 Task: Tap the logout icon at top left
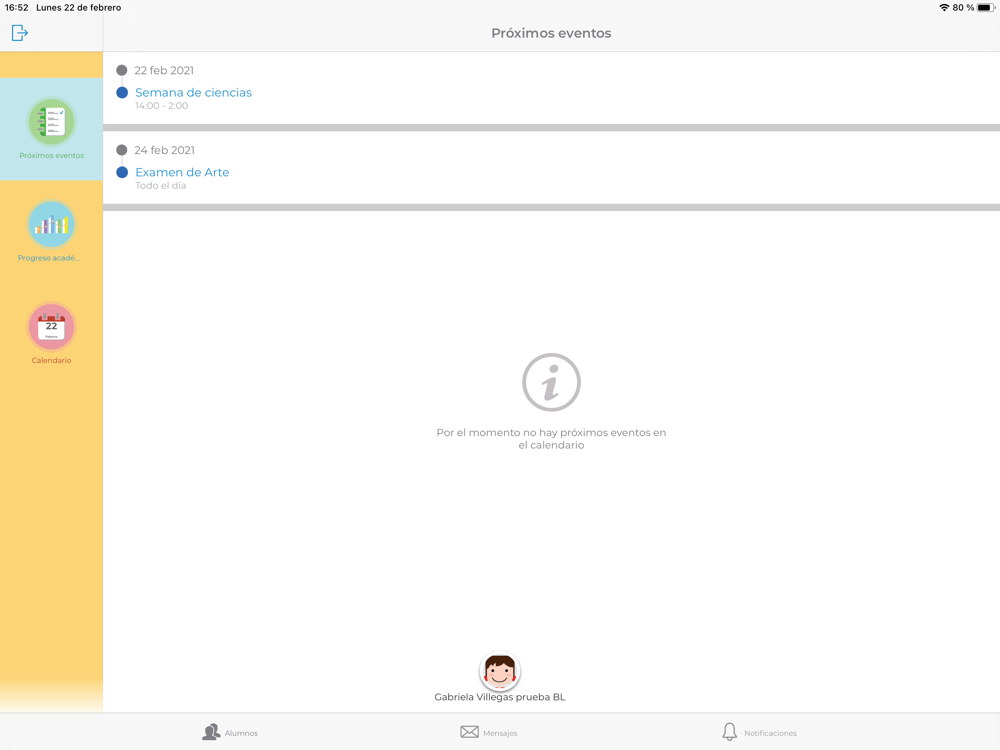pos(19,33)
